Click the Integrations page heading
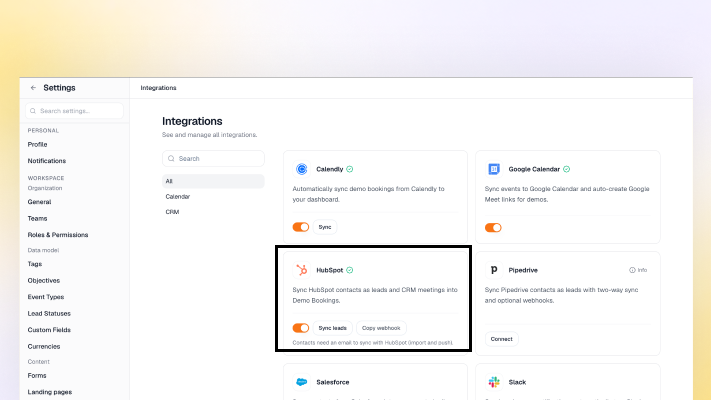The width and height of the screenshot is (711, 400). (192, 122)
